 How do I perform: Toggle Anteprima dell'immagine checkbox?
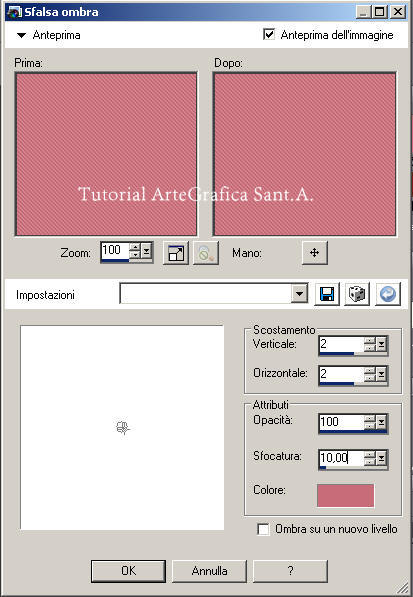[x=269, y=35]
